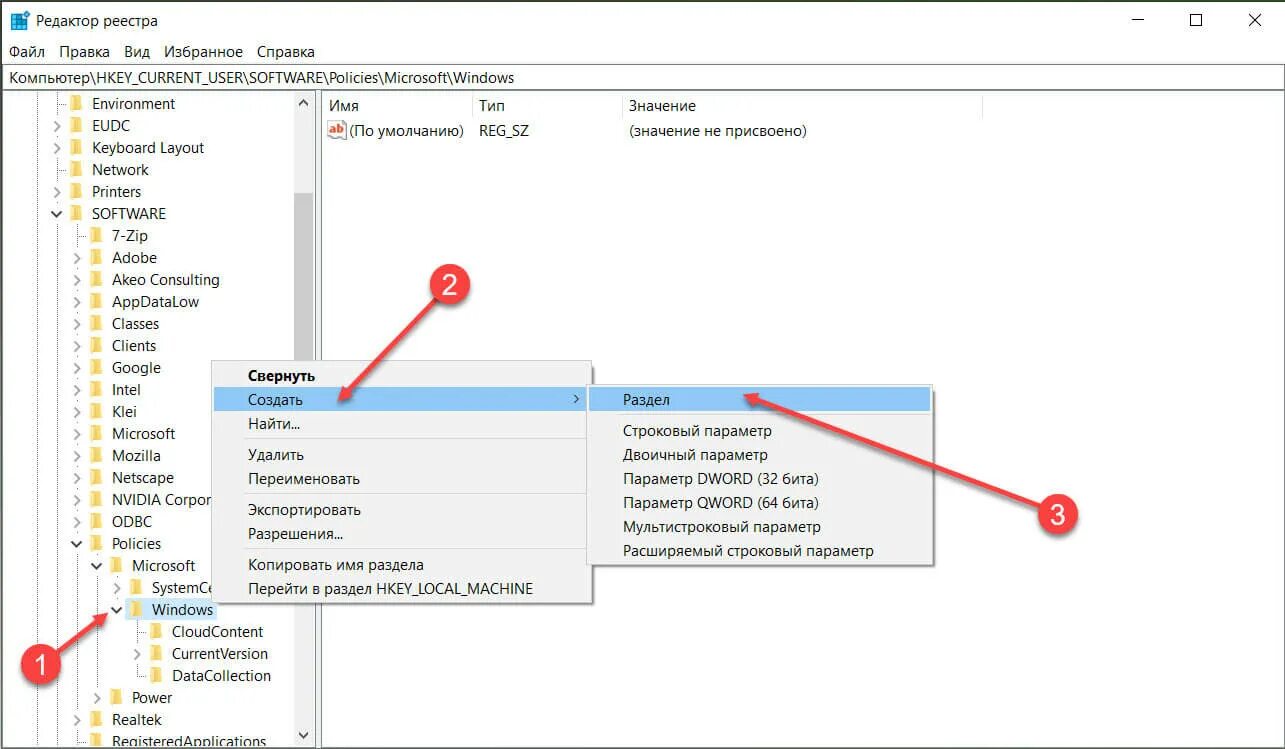Click the Policies key folder icon
1285x749 pixels.
click(x=96, y=544)
